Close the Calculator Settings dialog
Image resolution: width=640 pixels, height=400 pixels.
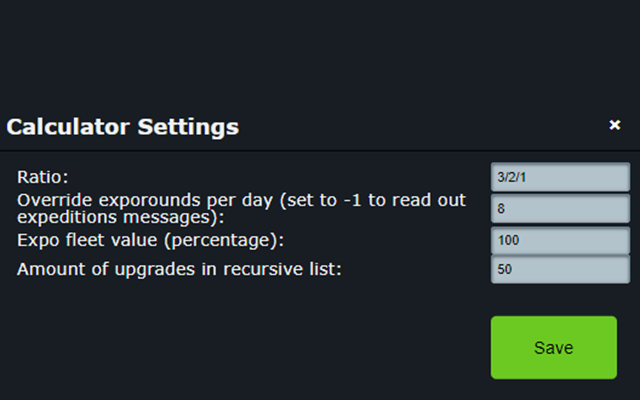[x=615, y=125]
